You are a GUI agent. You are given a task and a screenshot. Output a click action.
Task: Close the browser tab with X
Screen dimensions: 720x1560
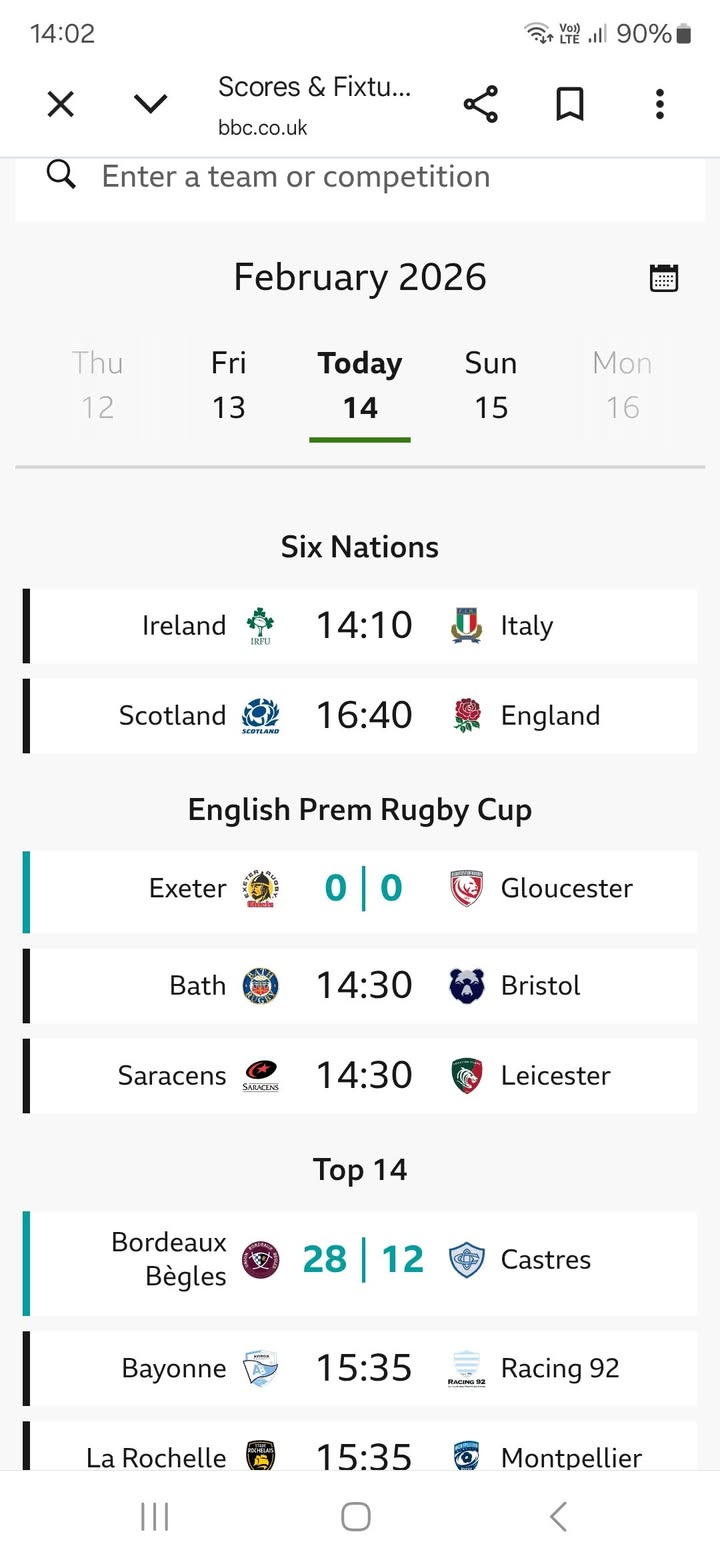[x=61, y=104]
